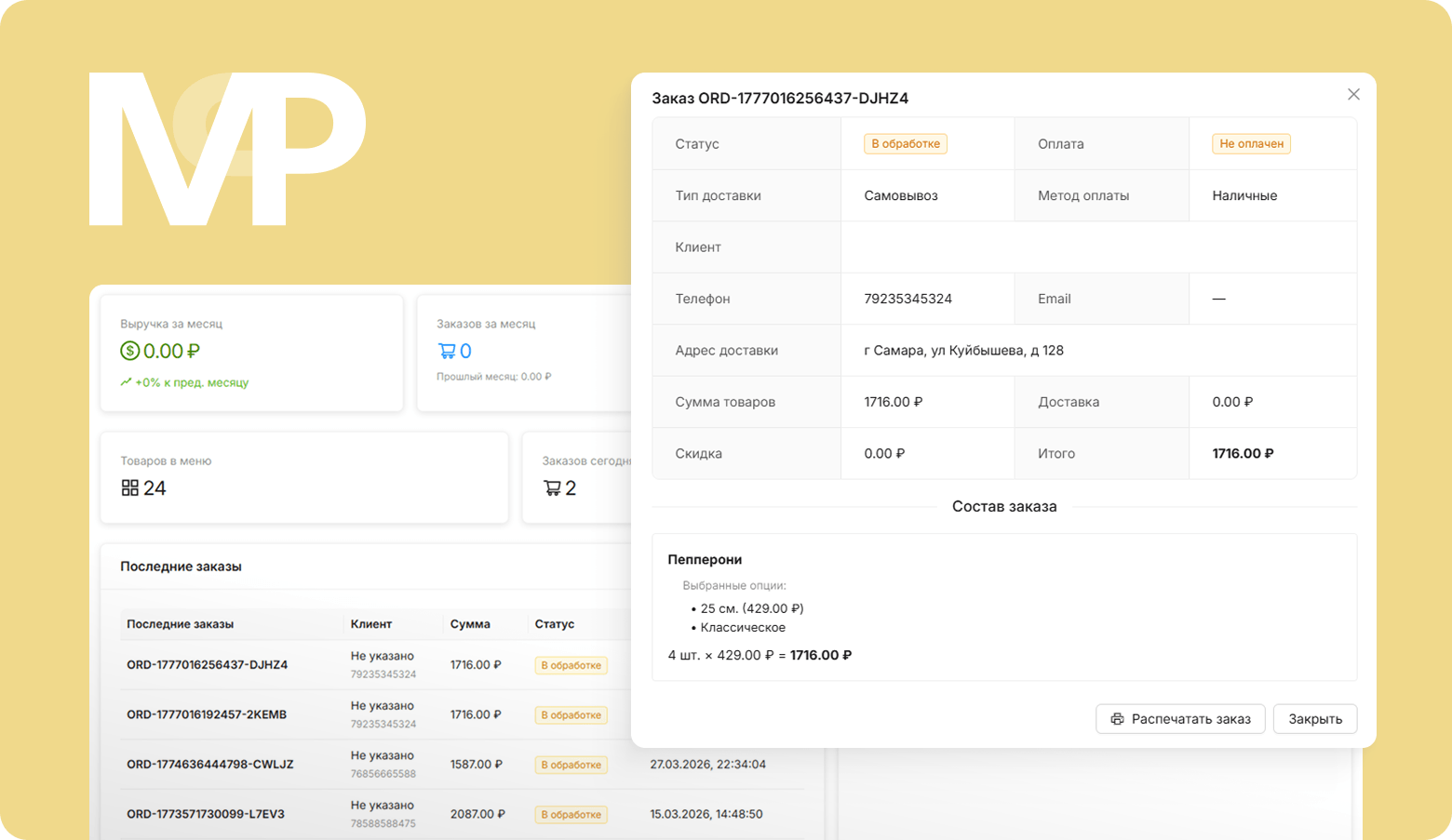Screen dimensions: 1452x840
Task: Close the order dialog with X icon
Action: (1353, 94)
